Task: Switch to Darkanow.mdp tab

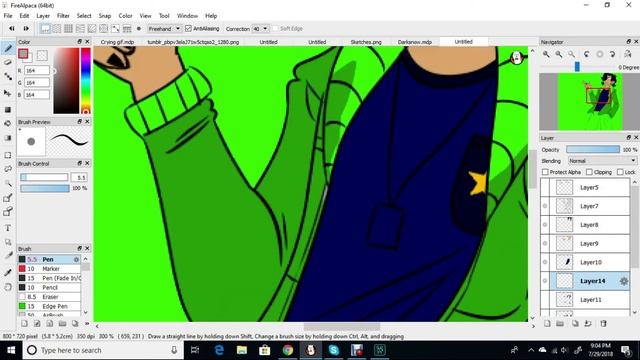Action: (415, 42)
